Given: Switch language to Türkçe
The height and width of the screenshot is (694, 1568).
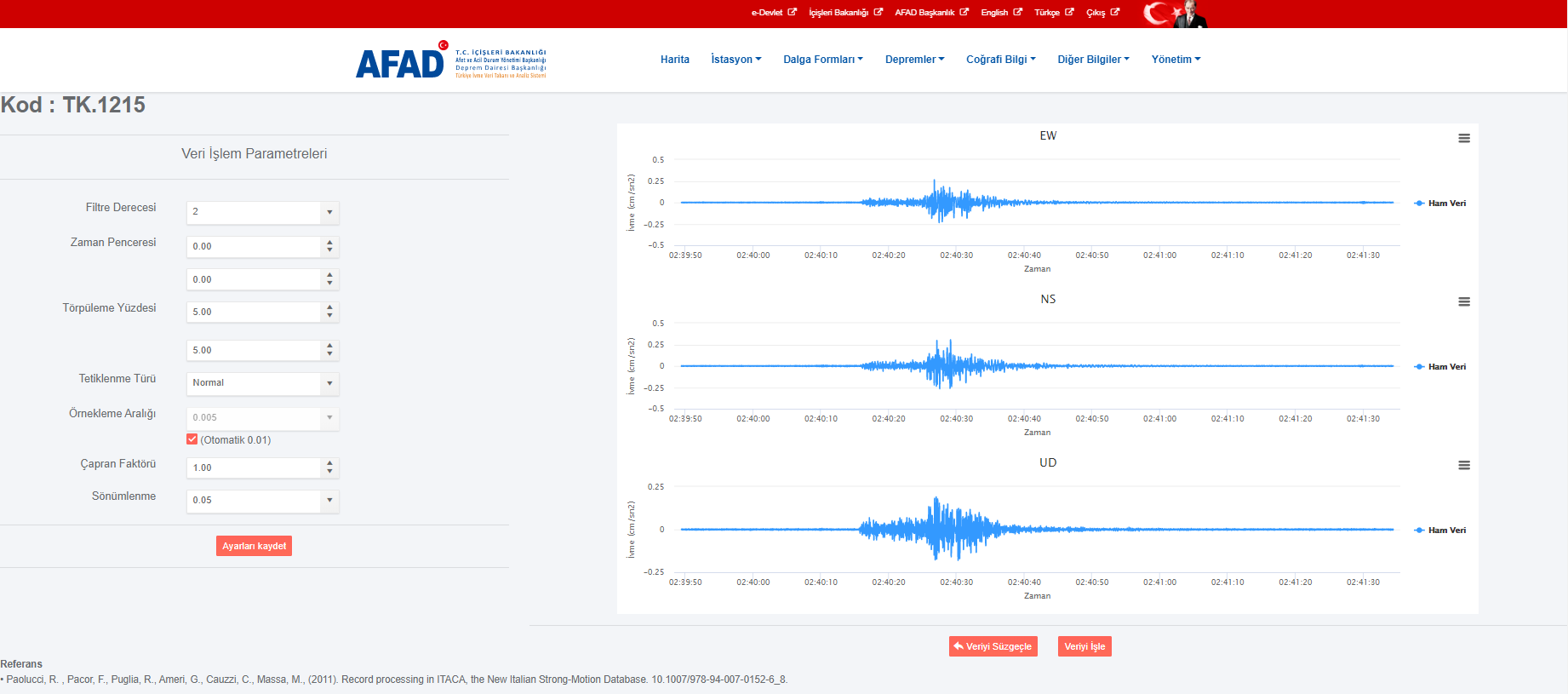Looking at the screenshot, I should tap(1054, 13).
